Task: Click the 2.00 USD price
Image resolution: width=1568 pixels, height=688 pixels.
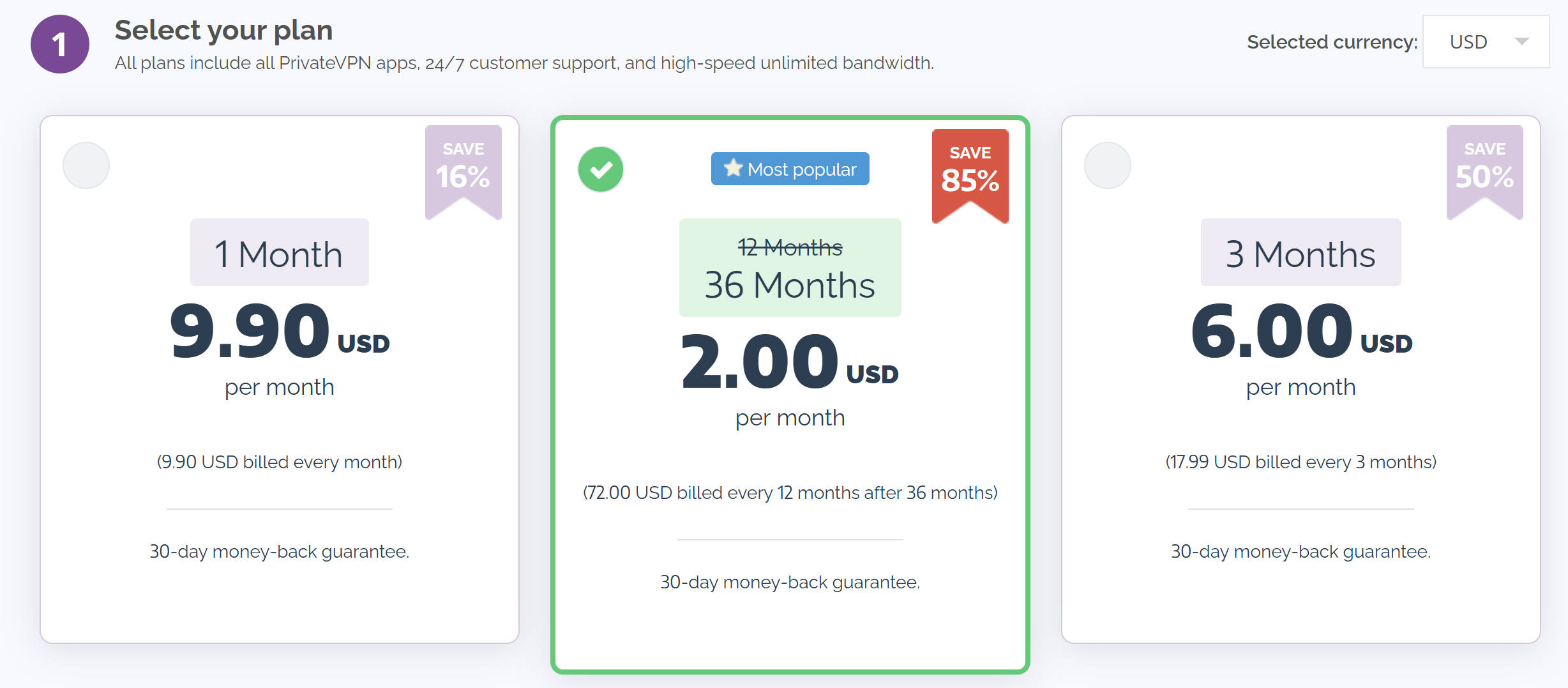Action: pos(790,362)
